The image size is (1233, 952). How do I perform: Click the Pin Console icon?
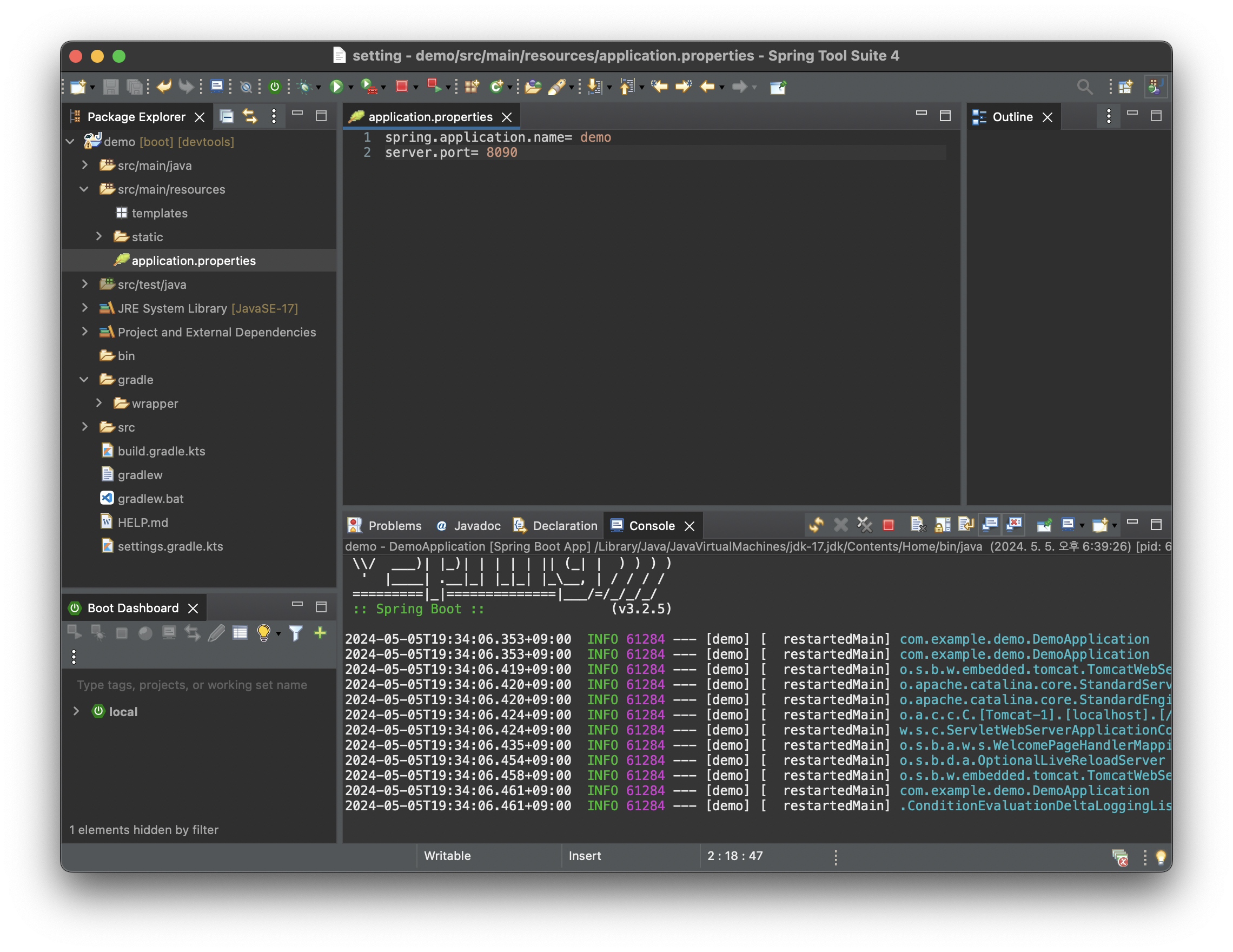coord(1044,526)
